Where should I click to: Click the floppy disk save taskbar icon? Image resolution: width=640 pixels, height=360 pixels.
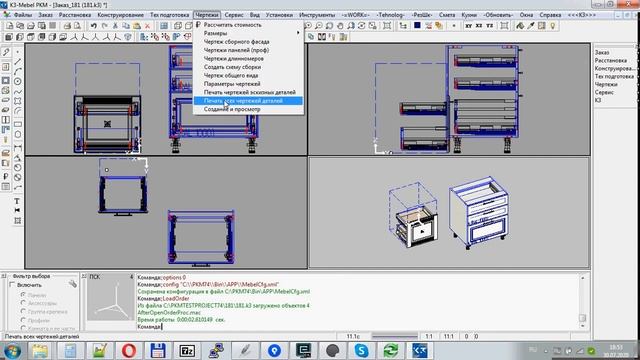coord(158,351)
